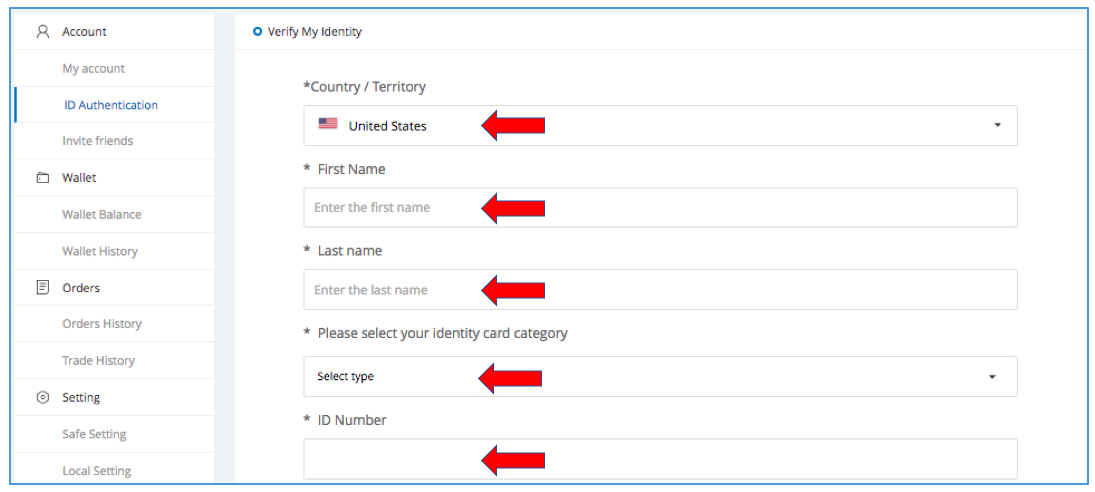Expand the identity card category dropdown arrow

point(992,377)
